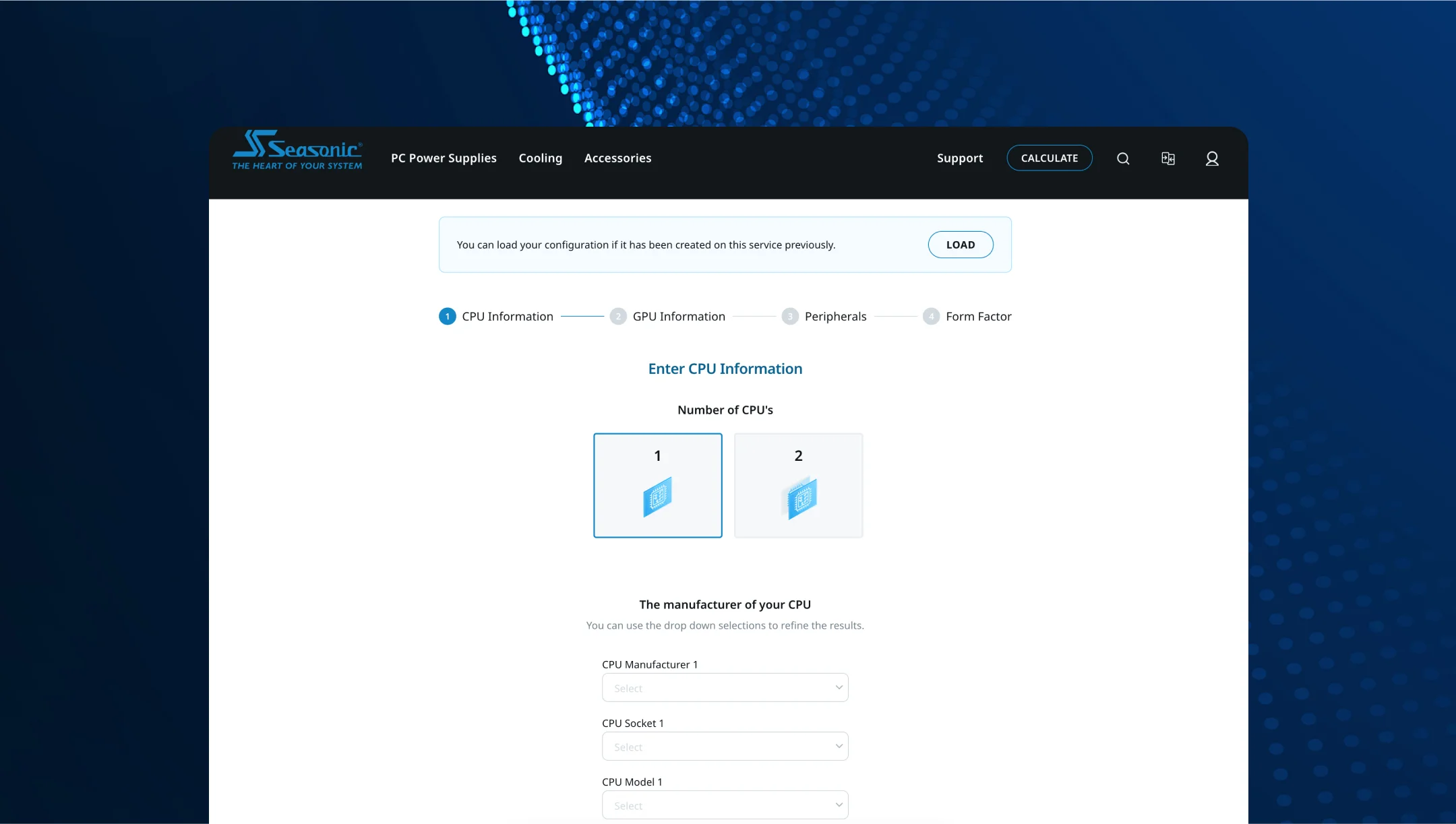Image resolution: width=1456 pixels, height=824 pixels.
Task: Select 1 as number of CPUs
Action: click(x=657, y=456)
